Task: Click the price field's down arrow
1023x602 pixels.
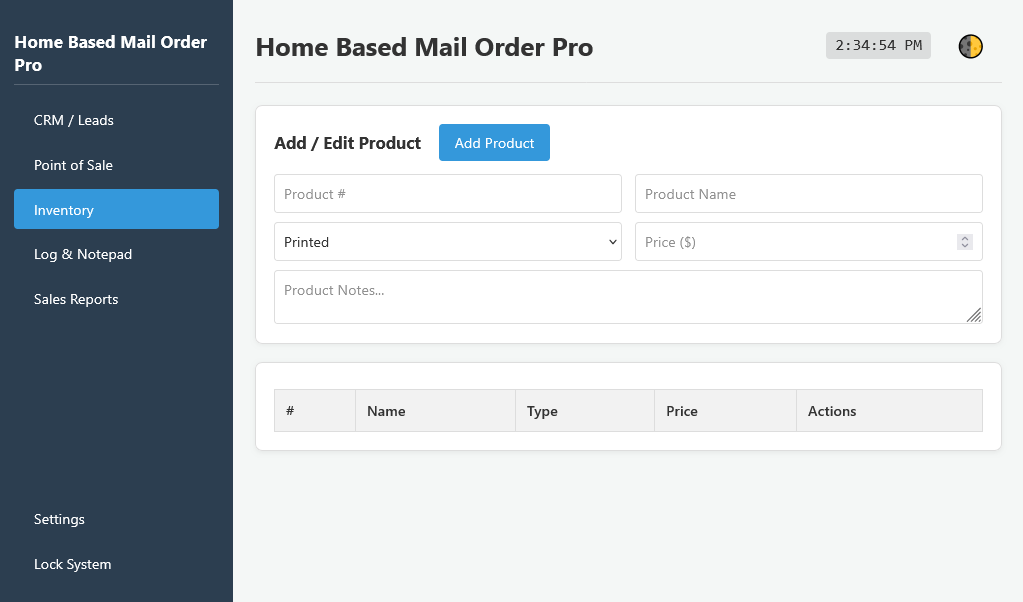Action: pos(965,246)
